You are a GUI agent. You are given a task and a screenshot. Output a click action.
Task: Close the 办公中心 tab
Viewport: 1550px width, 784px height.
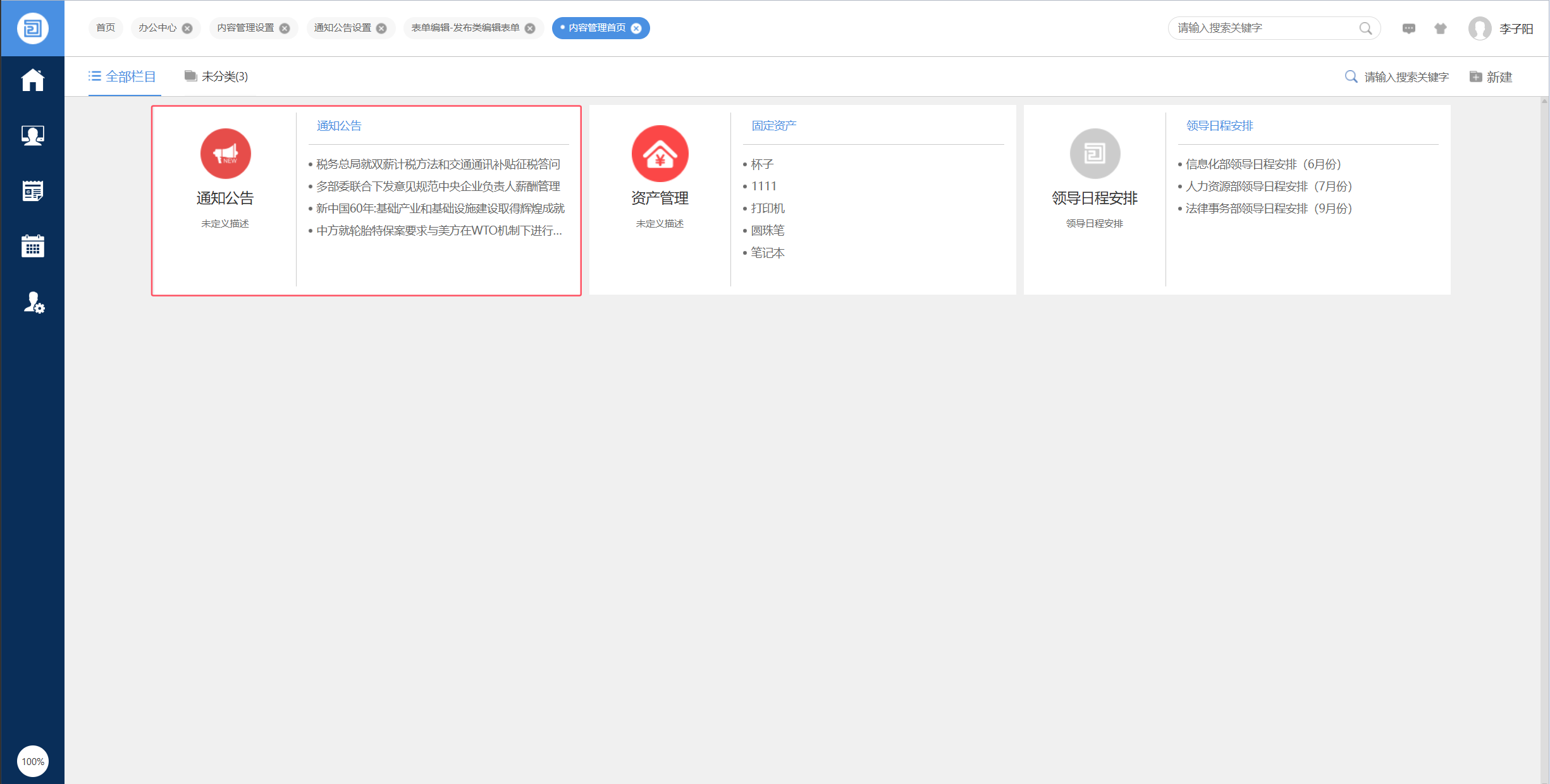[x=187, y=28]
